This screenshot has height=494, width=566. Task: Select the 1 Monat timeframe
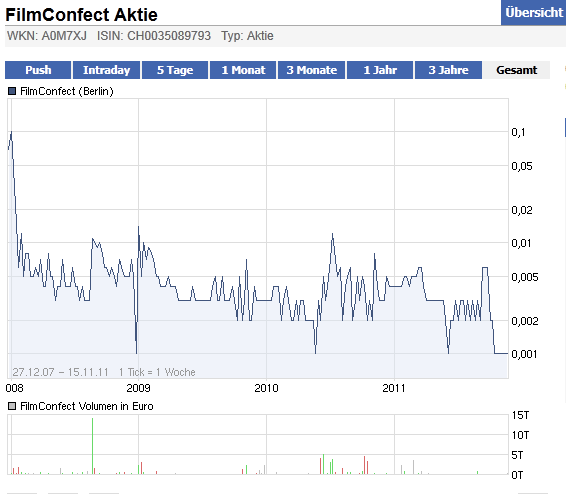(x=243, y=70)
